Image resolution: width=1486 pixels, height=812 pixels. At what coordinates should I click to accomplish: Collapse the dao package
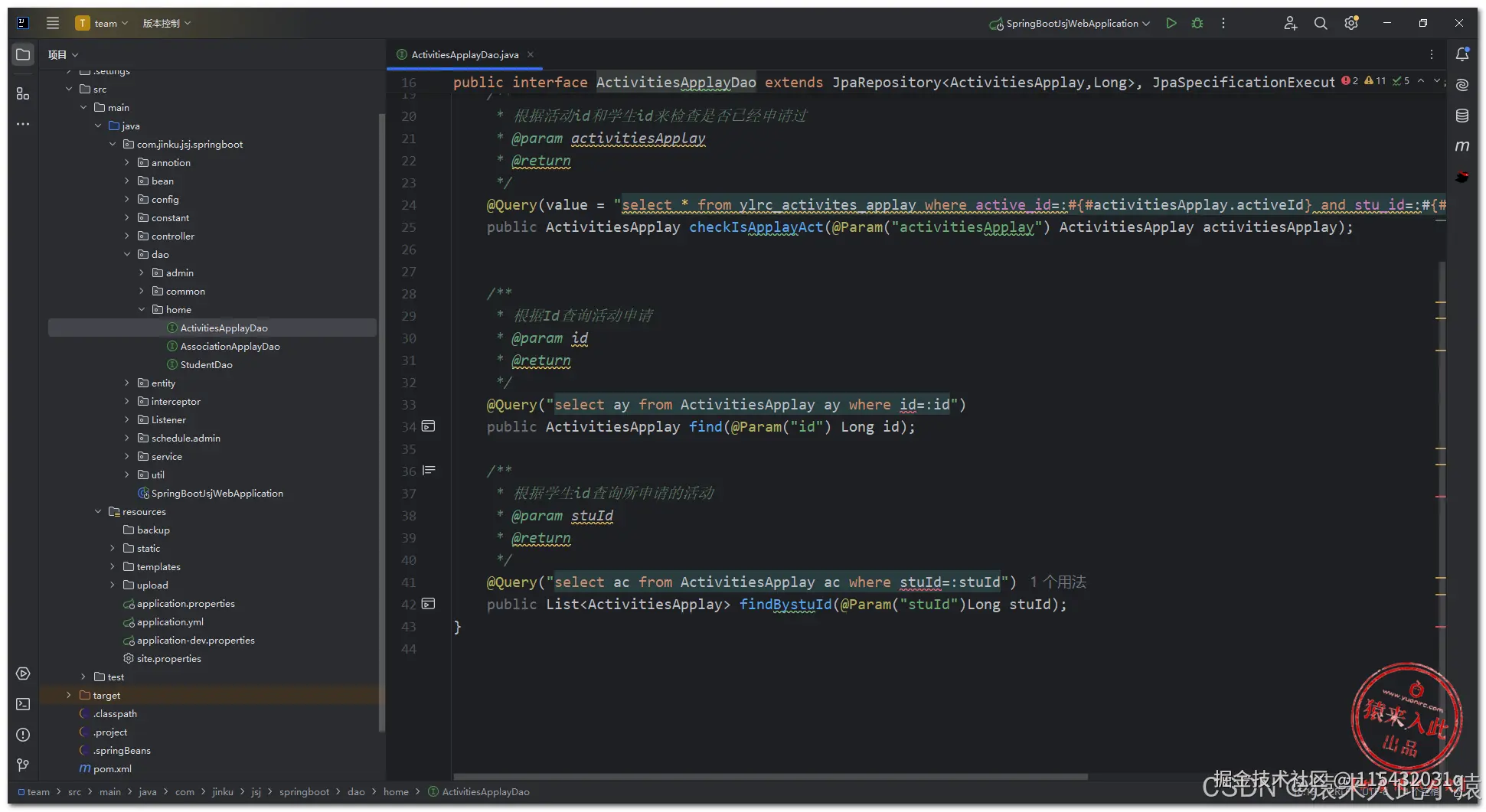coord(127,254)
